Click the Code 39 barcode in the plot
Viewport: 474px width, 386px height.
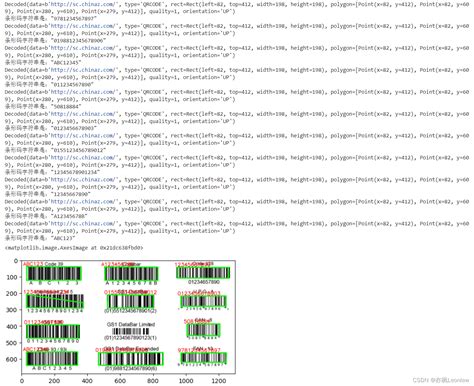[54, 274]
